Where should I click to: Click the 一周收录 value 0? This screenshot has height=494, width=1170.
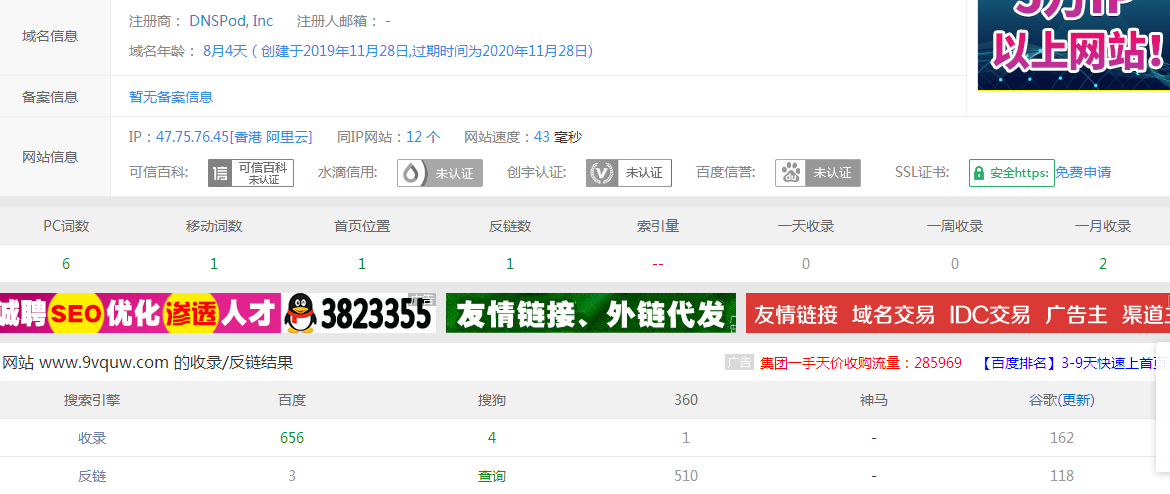tap(954, 263)
